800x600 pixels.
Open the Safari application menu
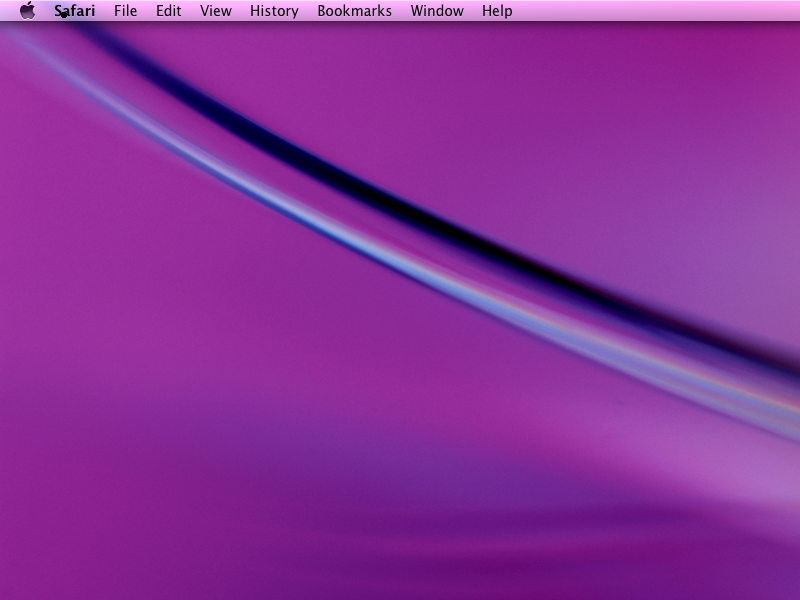(74, 11)
